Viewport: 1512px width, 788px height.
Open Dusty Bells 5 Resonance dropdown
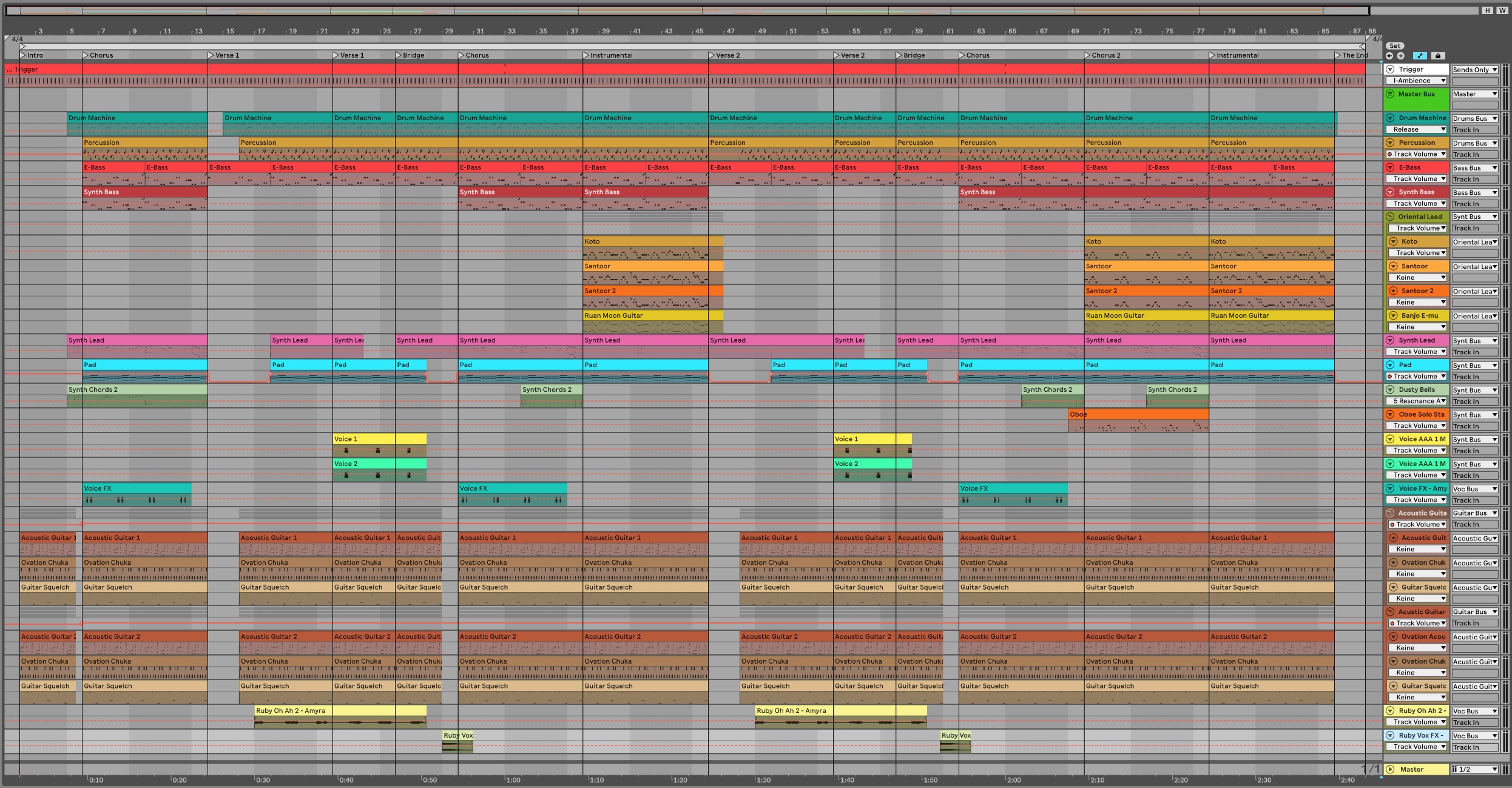click(1416, 401)
